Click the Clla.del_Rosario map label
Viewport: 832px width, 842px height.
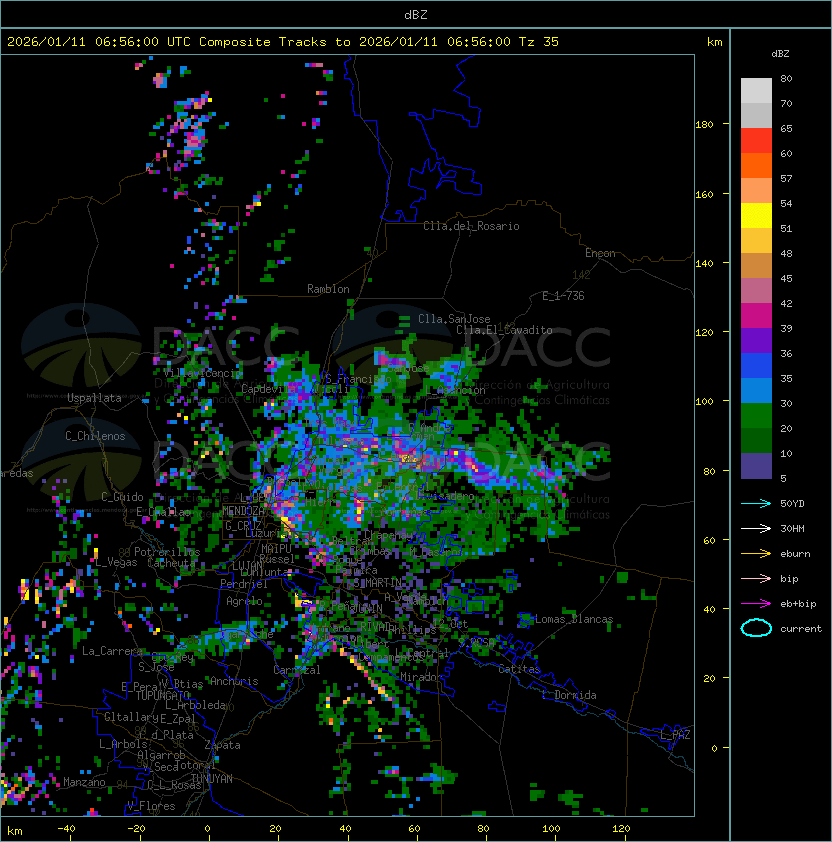coord(471,226)
